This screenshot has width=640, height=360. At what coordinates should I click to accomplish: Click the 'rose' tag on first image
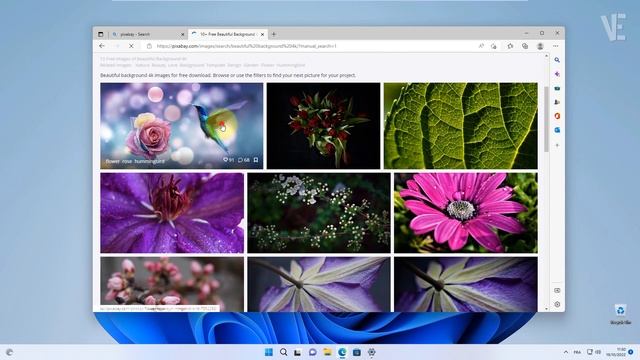click(x=127, y=161)
